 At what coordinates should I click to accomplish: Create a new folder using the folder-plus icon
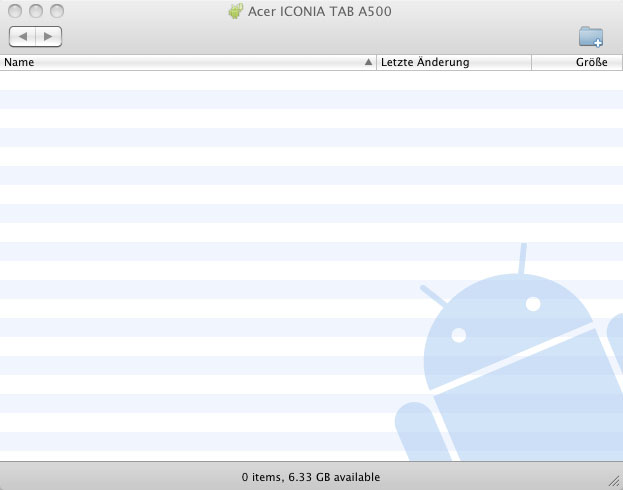tap(591, 37)
